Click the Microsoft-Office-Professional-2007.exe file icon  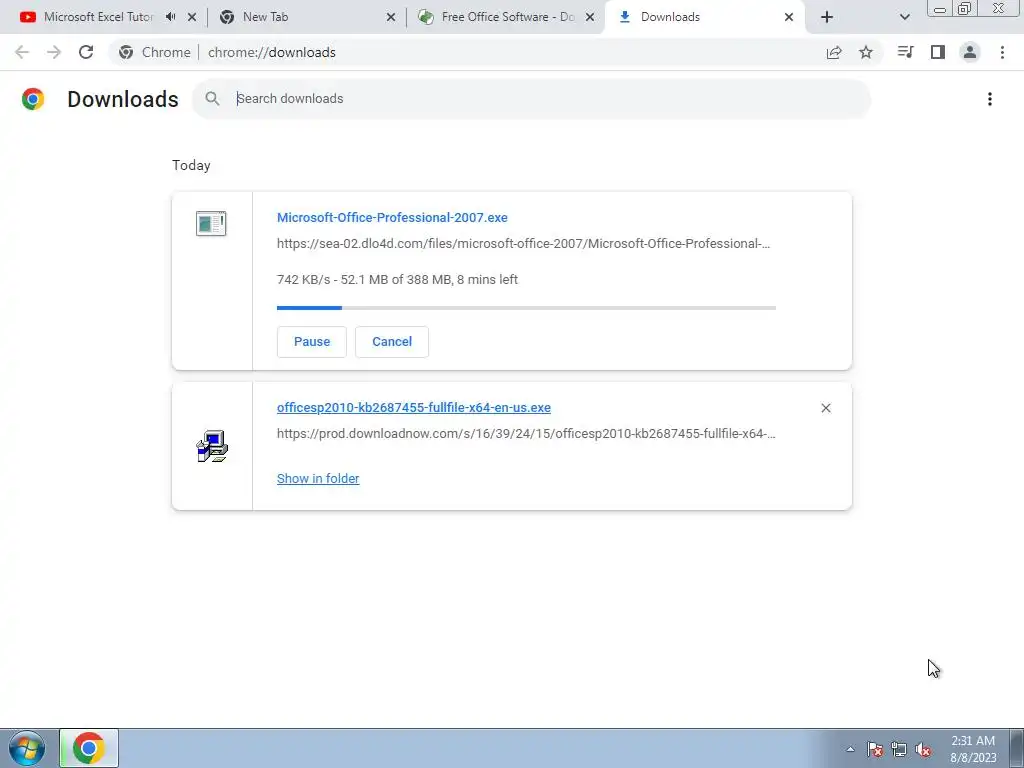tap(211, 223)
